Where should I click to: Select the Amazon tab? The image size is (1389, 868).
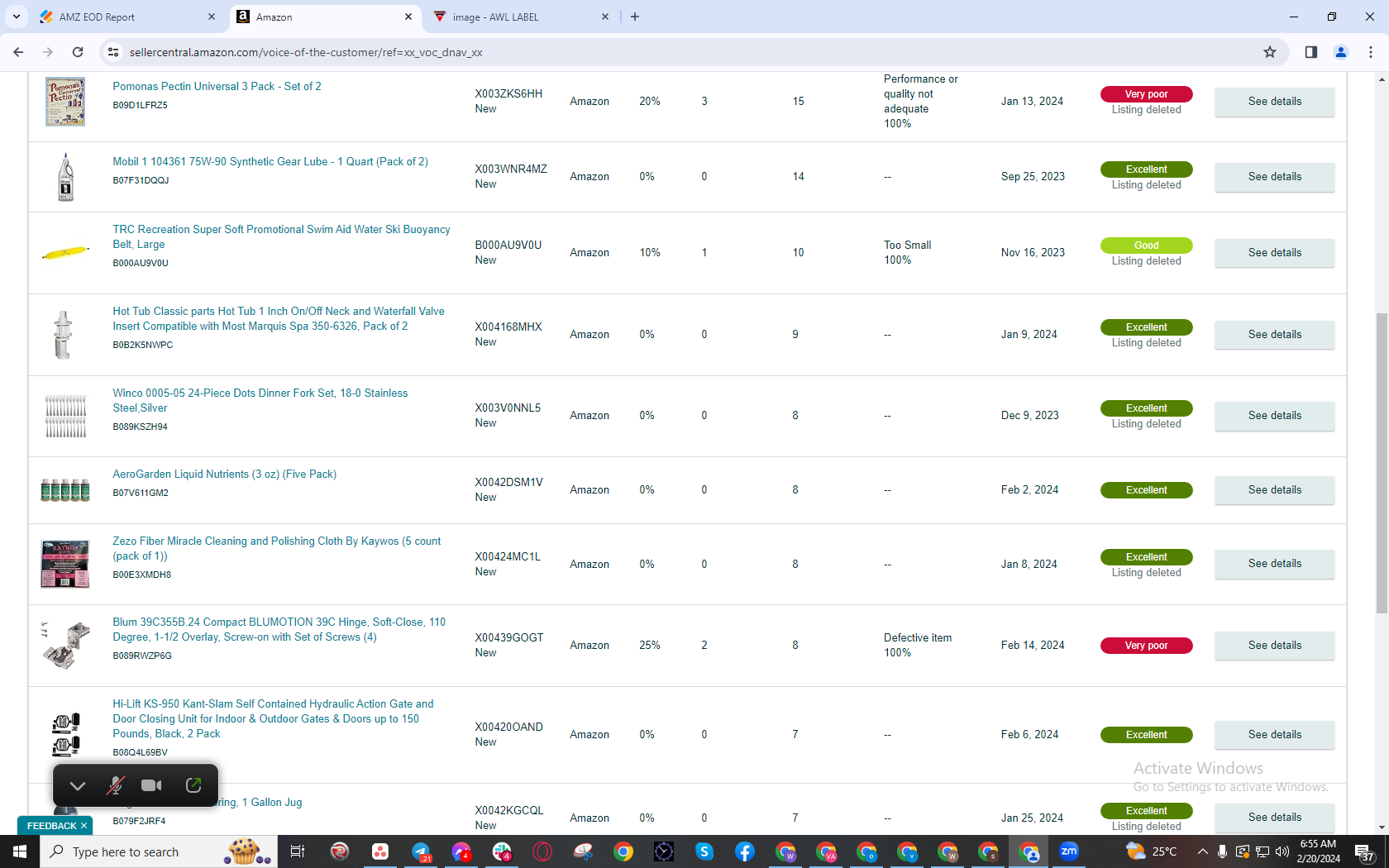[x=324, y=17]
